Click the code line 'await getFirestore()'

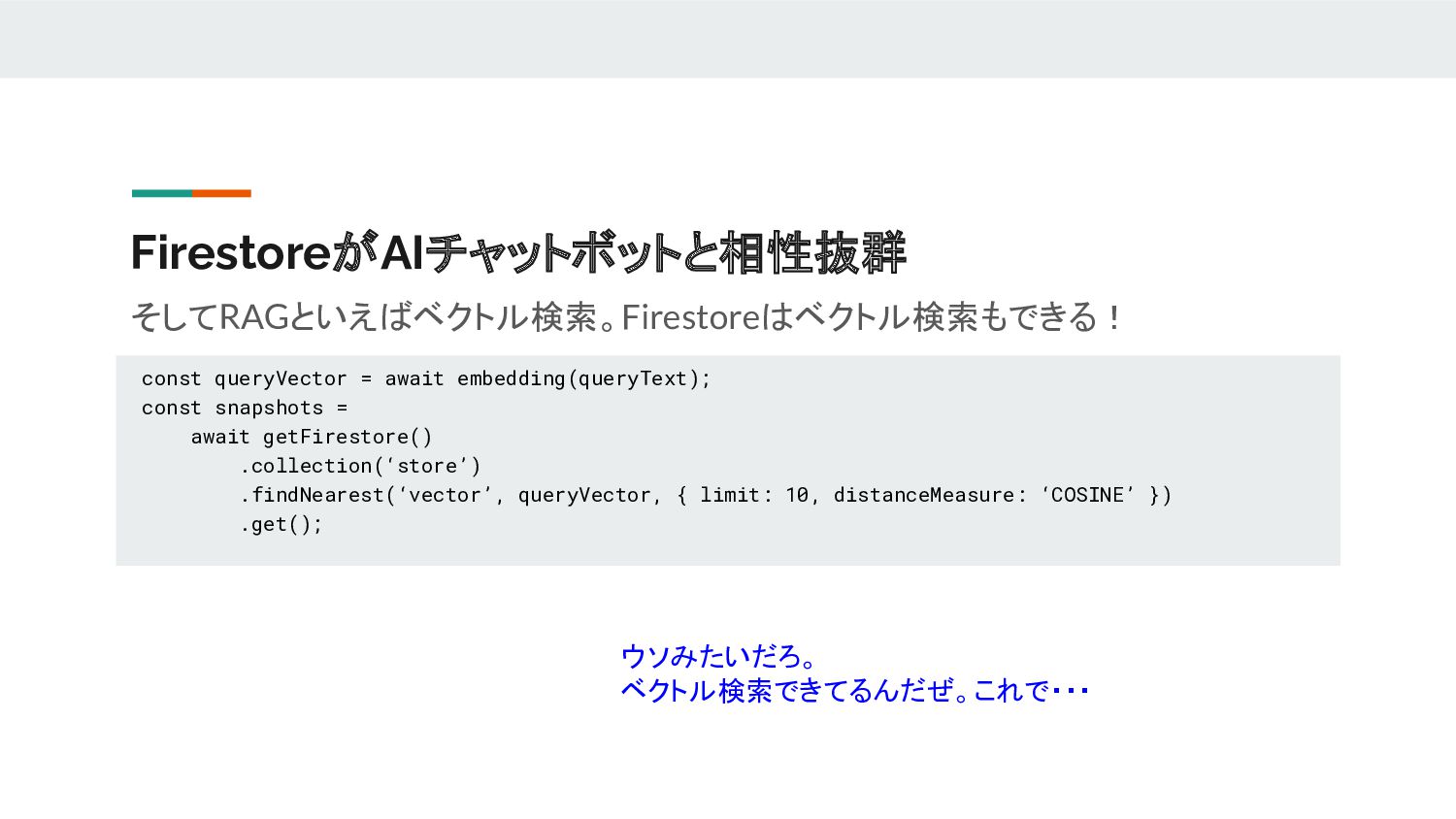tap(312, 437)
